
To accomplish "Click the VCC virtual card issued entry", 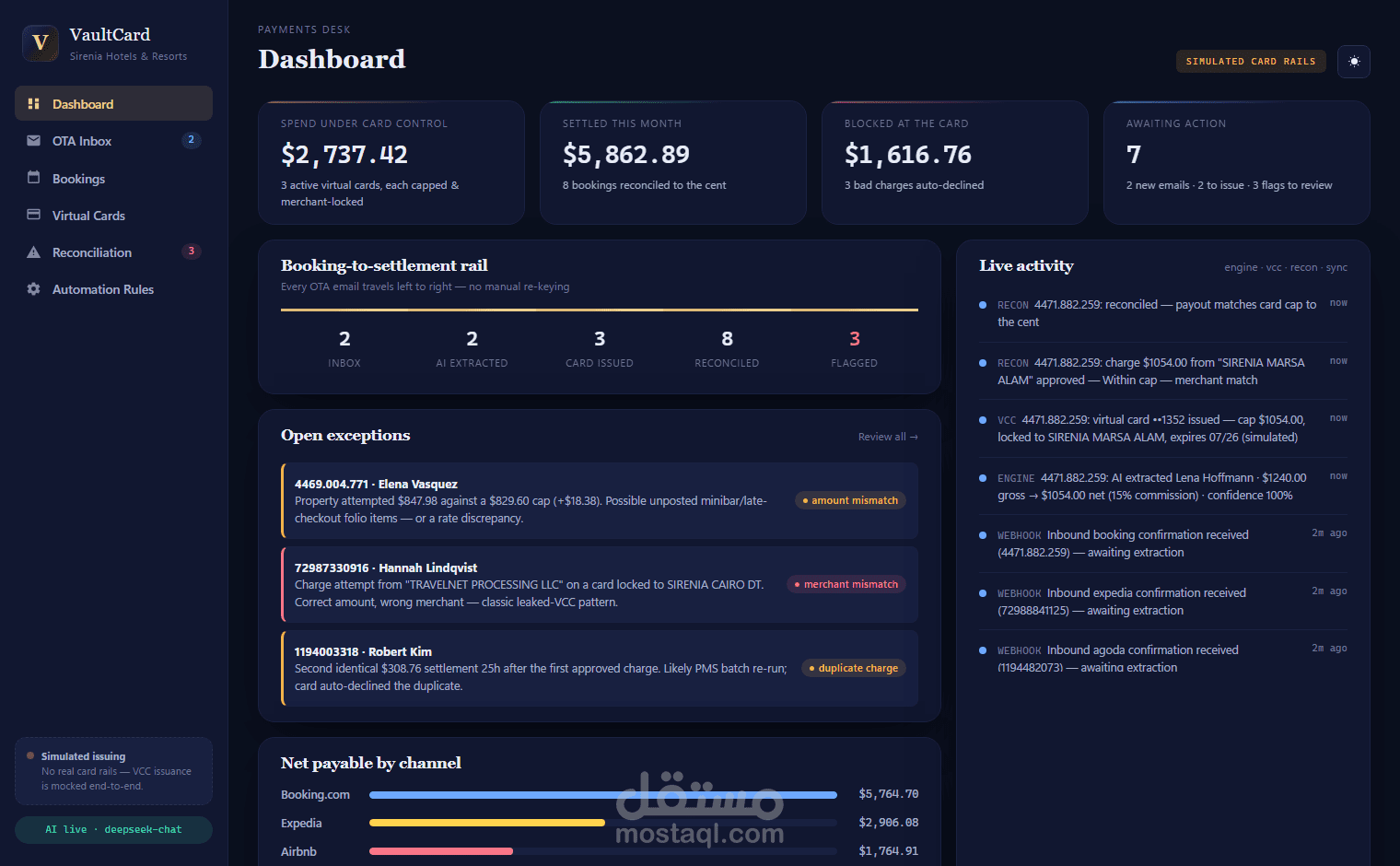I will point(1163,428).
